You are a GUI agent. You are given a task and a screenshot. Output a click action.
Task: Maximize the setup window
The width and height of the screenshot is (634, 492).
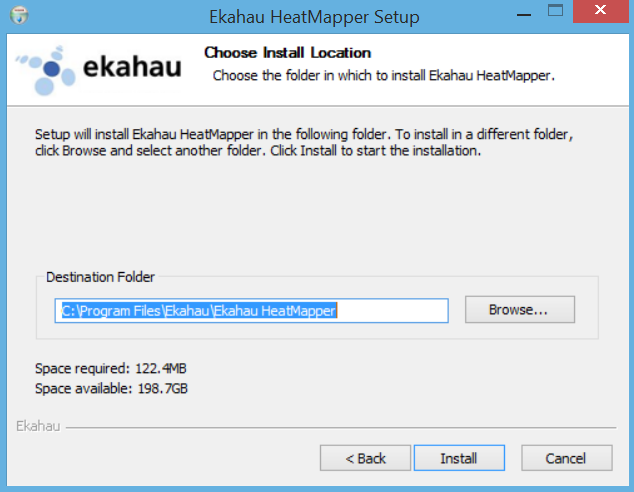(556, 10)
